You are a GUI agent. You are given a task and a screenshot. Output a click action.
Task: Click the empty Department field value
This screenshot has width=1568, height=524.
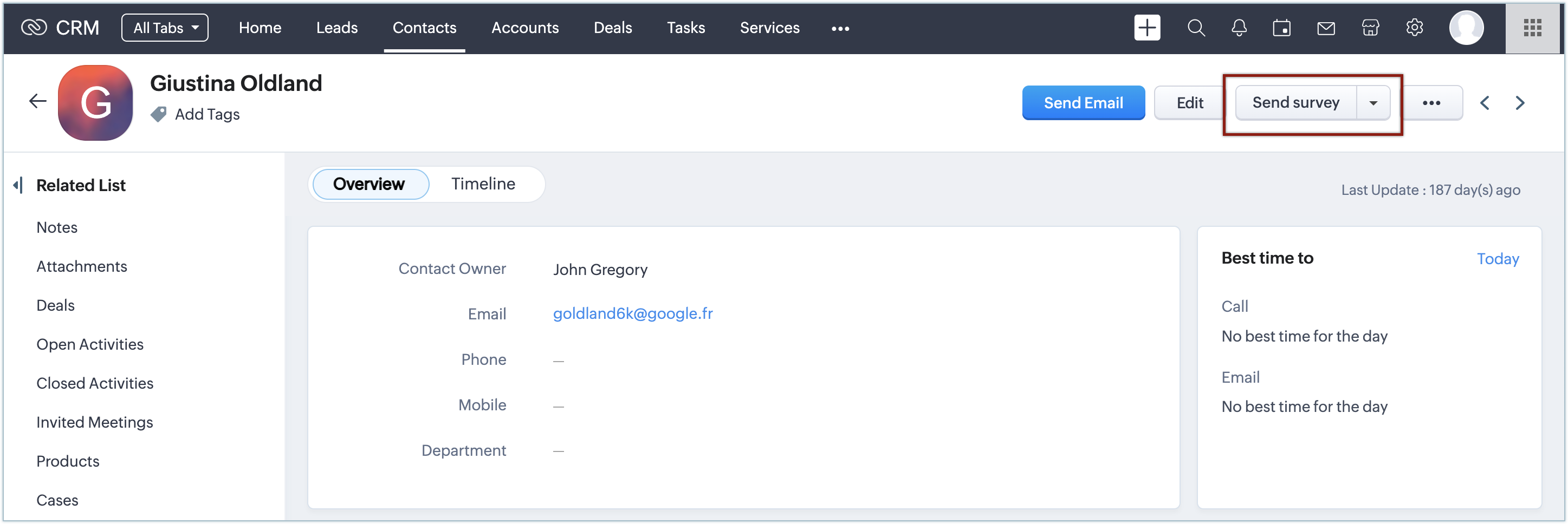[x=558, y=451]
